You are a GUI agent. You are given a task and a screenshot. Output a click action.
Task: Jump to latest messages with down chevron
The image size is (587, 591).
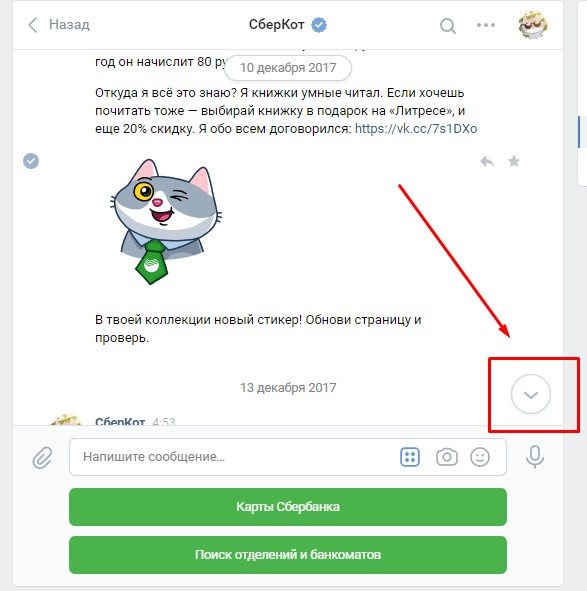pos(531,394)
